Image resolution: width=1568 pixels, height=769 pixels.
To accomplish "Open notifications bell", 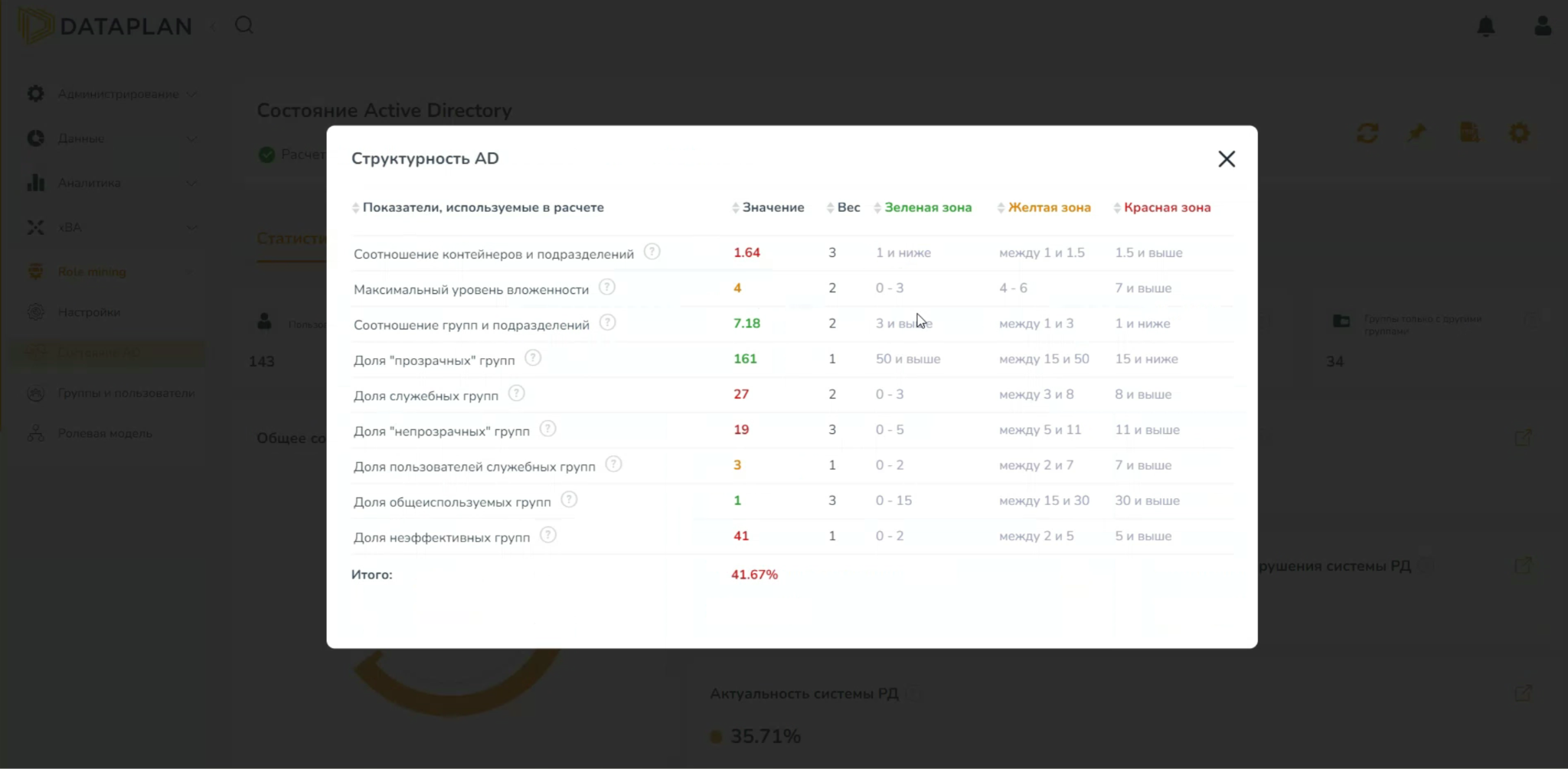I will click(x=1485, y=26).
